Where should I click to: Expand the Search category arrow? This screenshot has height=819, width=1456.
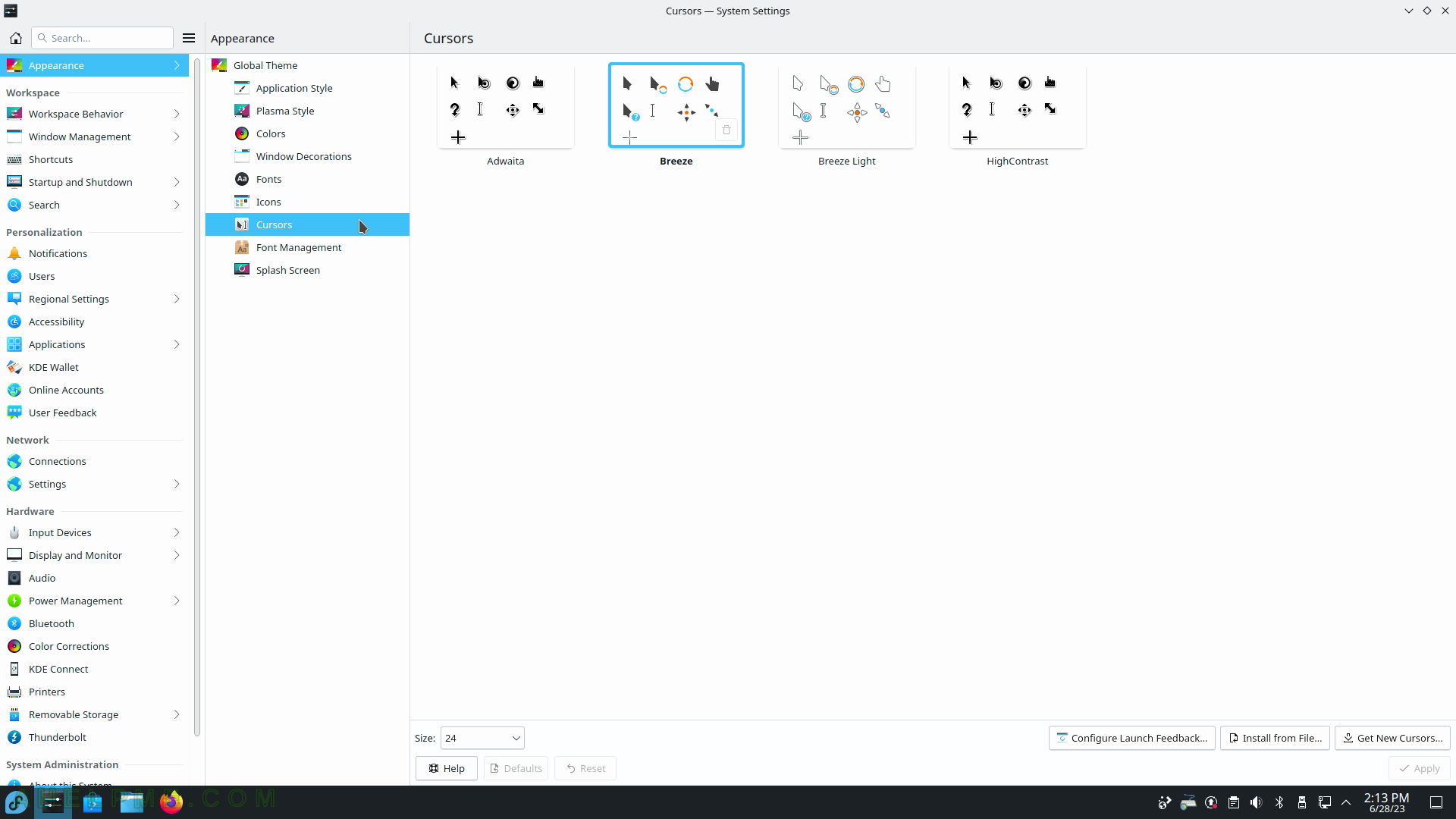coord(177,205)
